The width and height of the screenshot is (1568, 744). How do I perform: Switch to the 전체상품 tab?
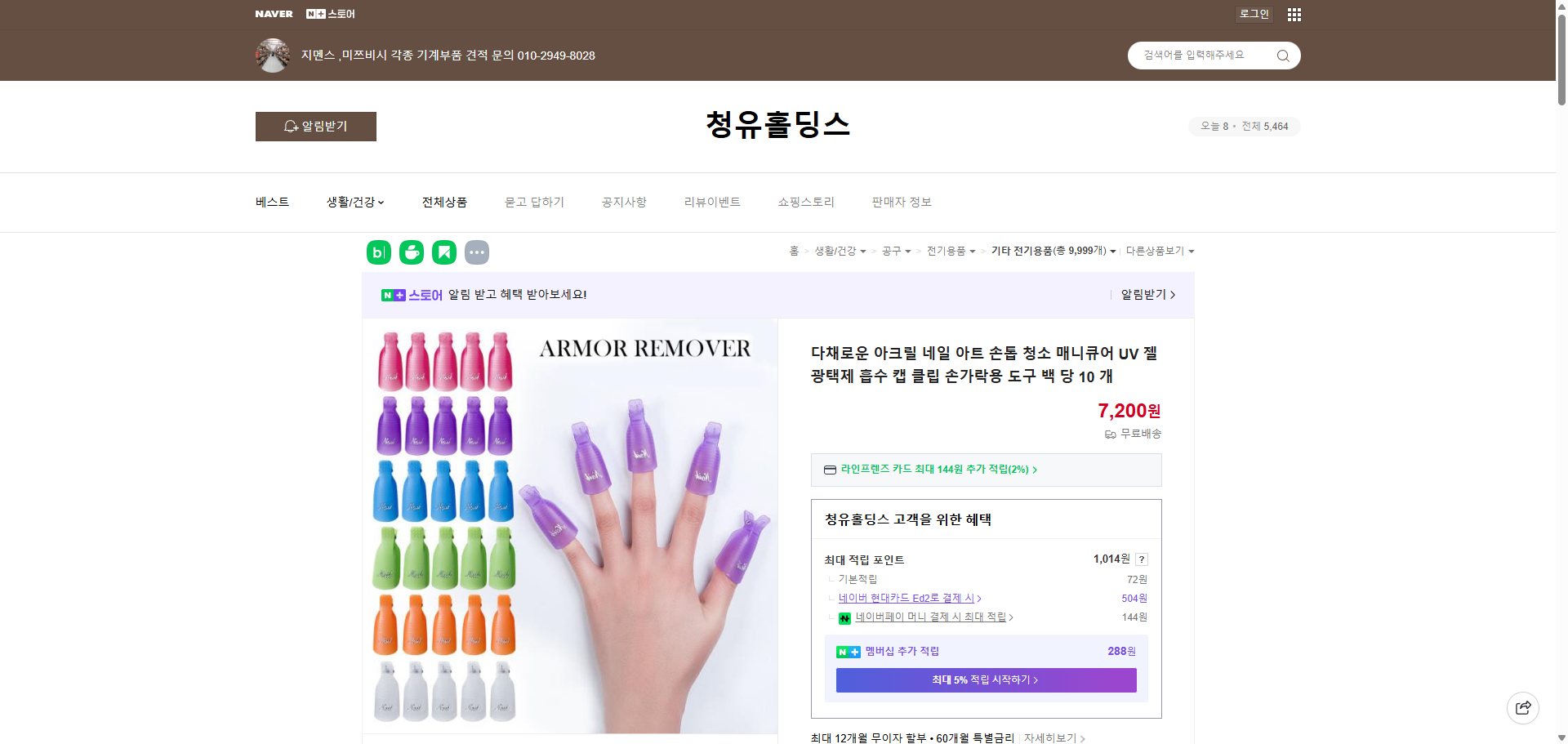[444, 202]
